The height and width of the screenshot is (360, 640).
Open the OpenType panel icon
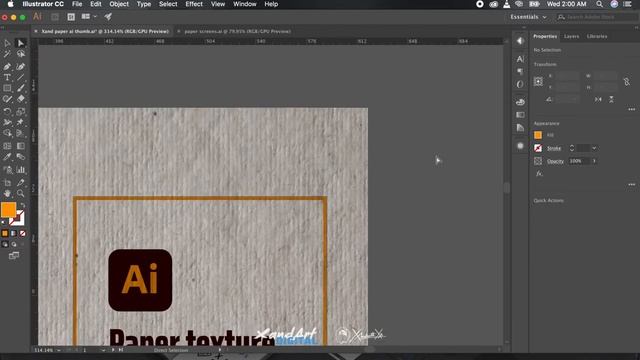point(520,84)
